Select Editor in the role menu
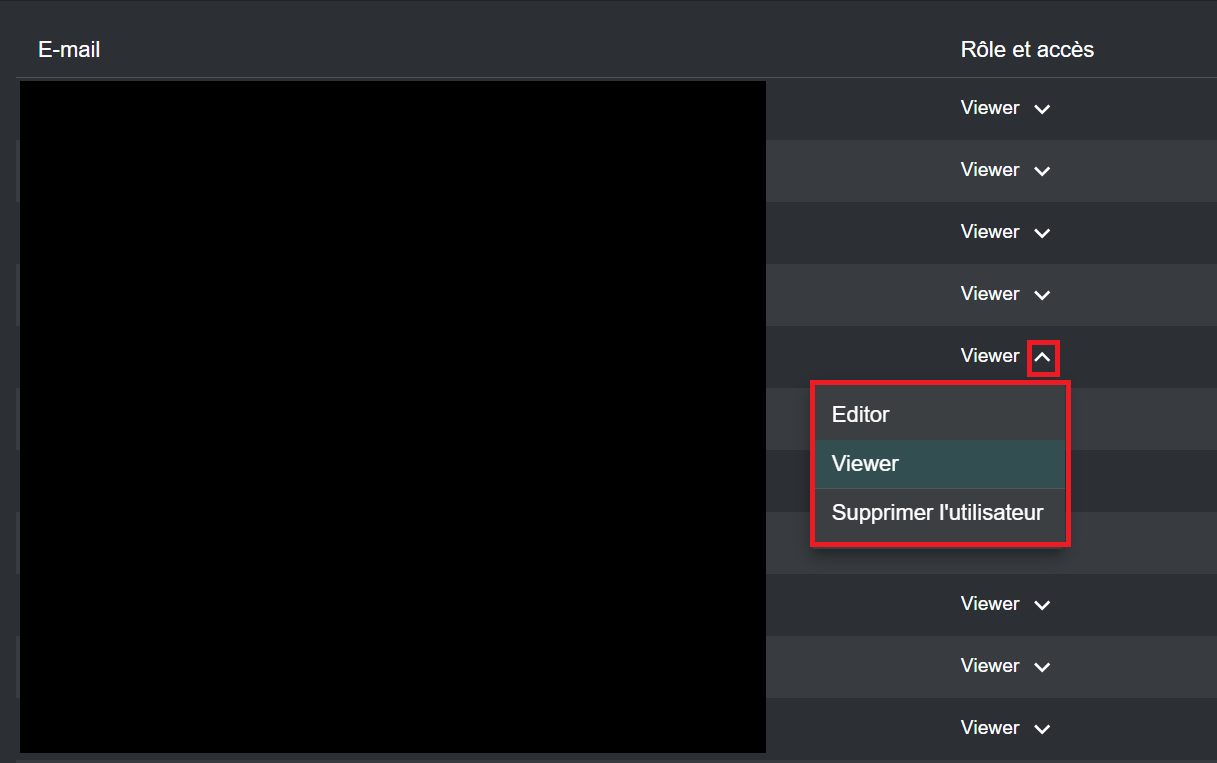The width and height of the screenshot is (1217, 763). tap(861, 414)
